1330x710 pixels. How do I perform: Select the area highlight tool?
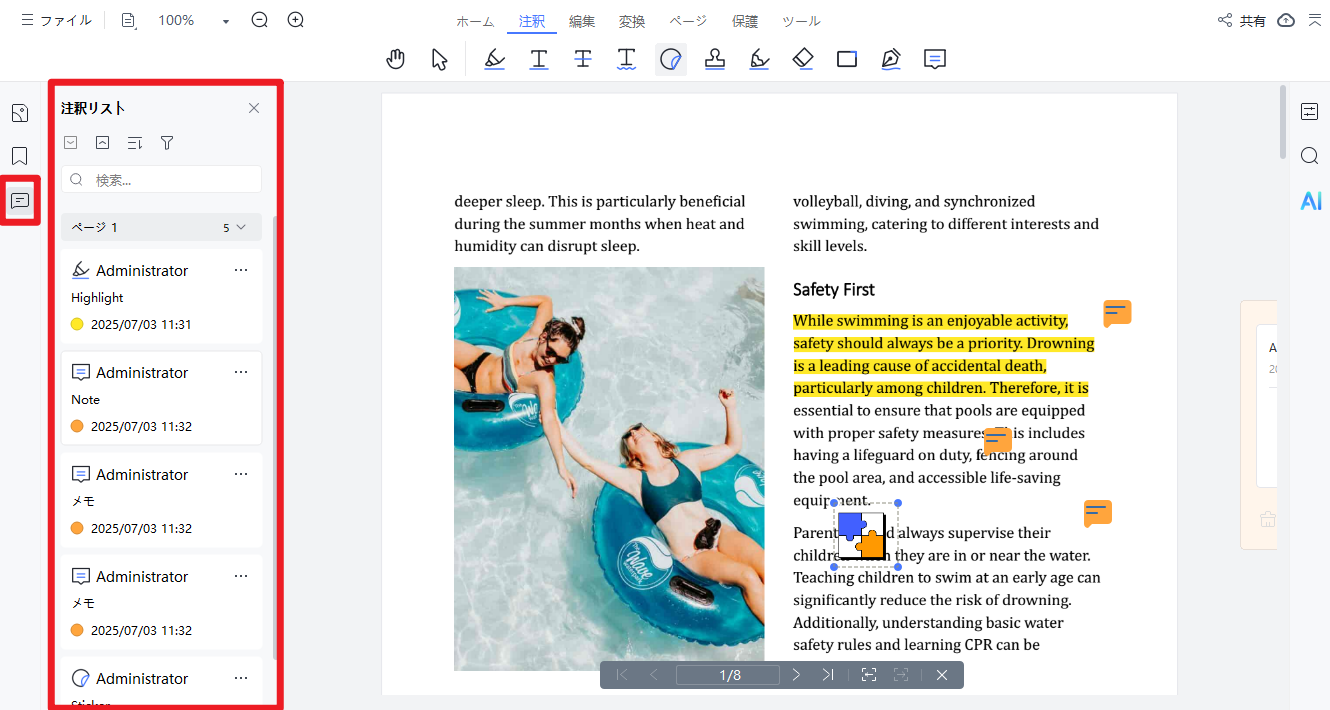click(760, 59)
